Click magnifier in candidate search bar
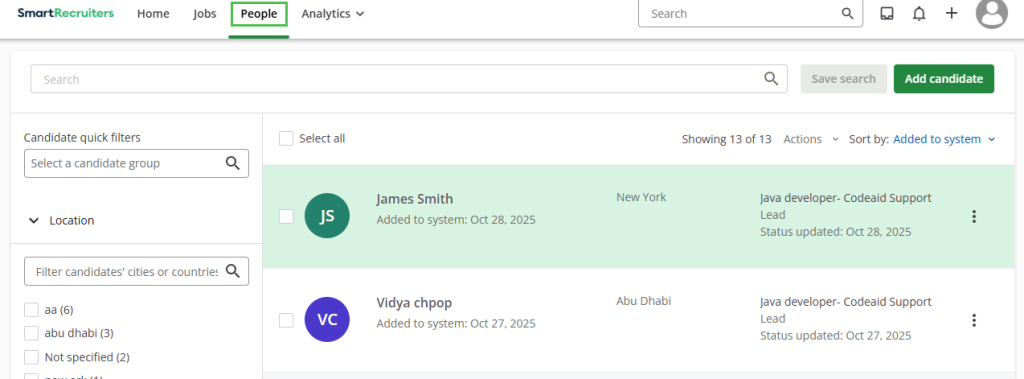Image resolution: width=1024 pixels, height=379 pixels. click(x=771, y=79)
